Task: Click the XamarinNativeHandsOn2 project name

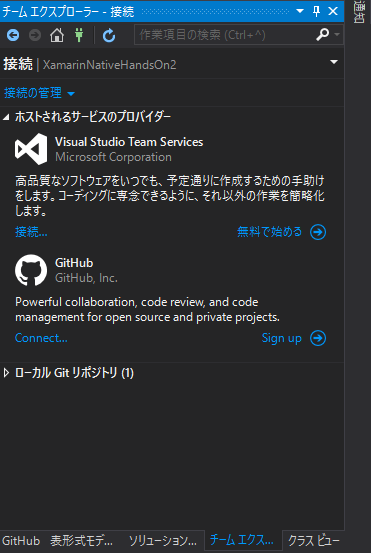Action: click(109, 65)
